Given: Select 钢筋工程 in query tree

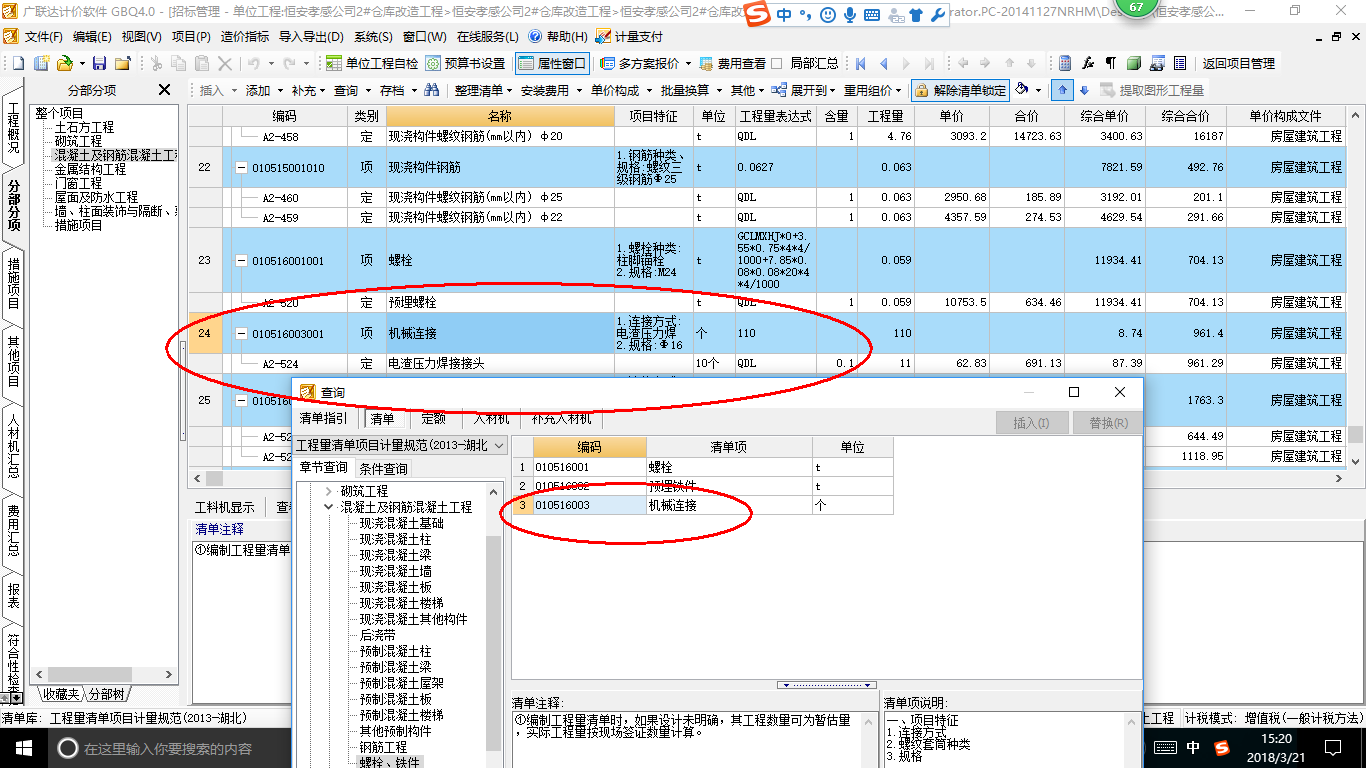Looking at the screenshot, I should tap(383, 747).
